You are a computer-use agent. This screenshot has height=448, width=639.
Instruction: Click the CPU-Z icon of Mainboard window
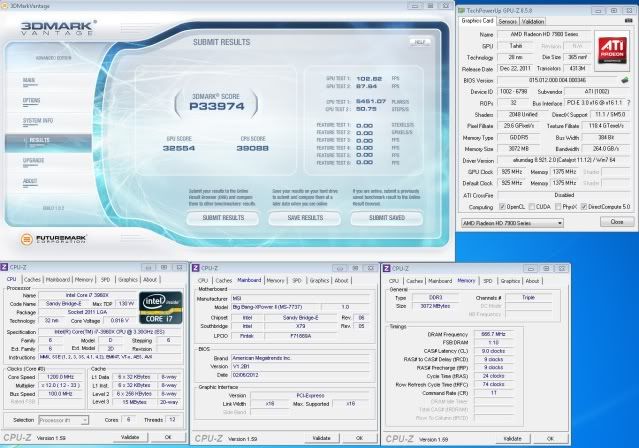tap(196, 268)
